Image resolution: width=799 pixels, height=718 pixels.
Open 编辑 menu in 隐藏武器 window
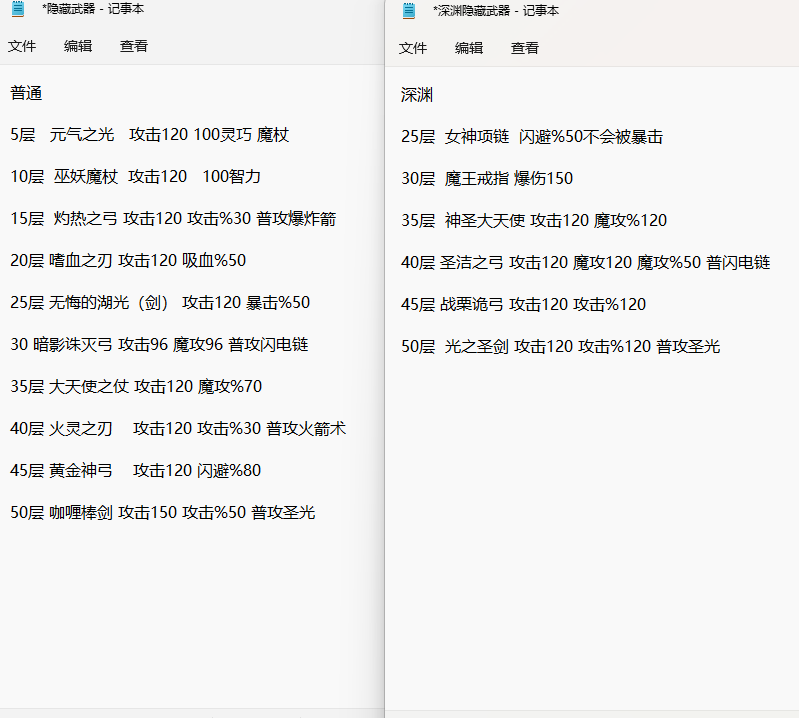point(78,46)
